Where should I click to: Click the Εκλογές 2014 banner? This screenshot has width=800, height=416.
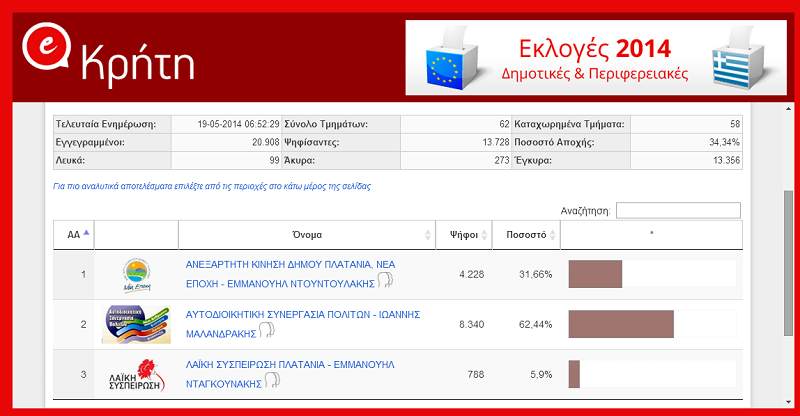[x=596, y=58]
